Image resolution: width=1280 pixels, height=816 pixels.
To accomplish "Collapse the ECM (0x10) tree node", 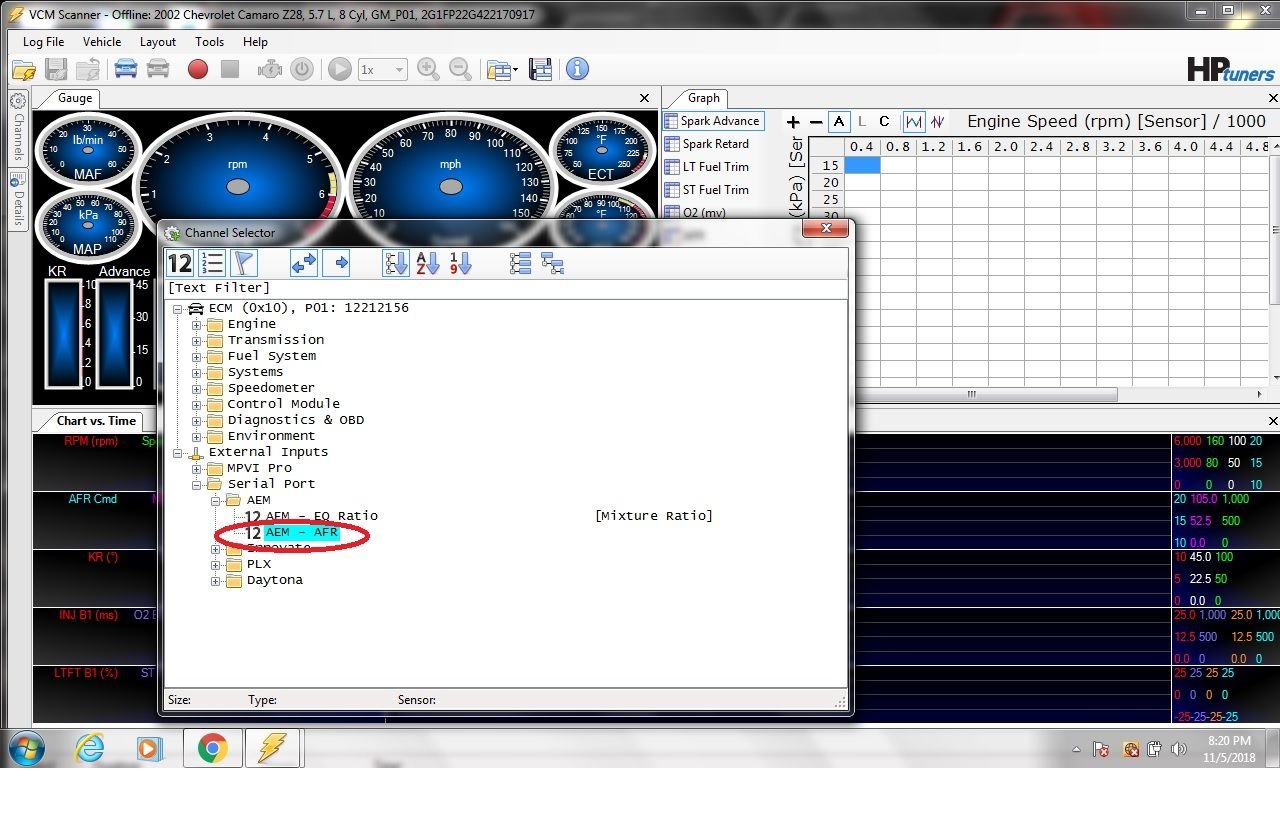I will tap(178, 309).
